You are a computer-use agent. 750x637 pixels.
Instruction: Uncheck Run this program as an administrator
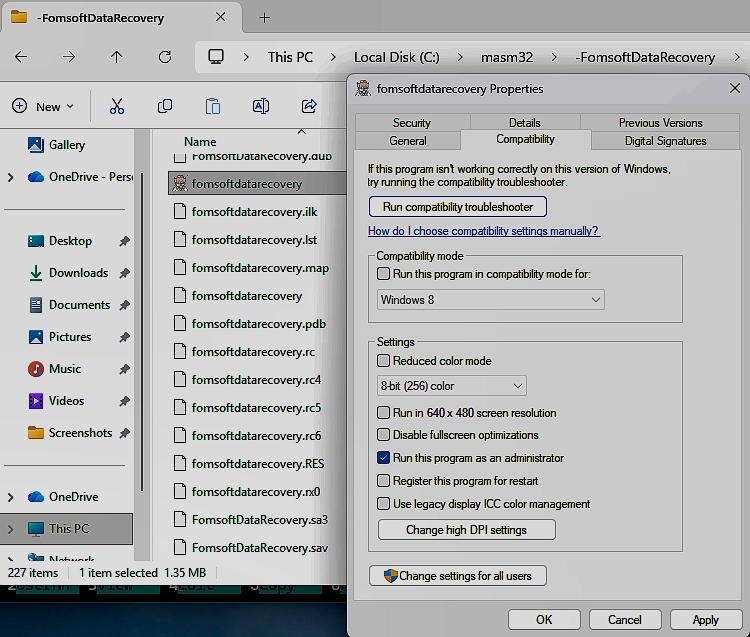pos(383,458)
